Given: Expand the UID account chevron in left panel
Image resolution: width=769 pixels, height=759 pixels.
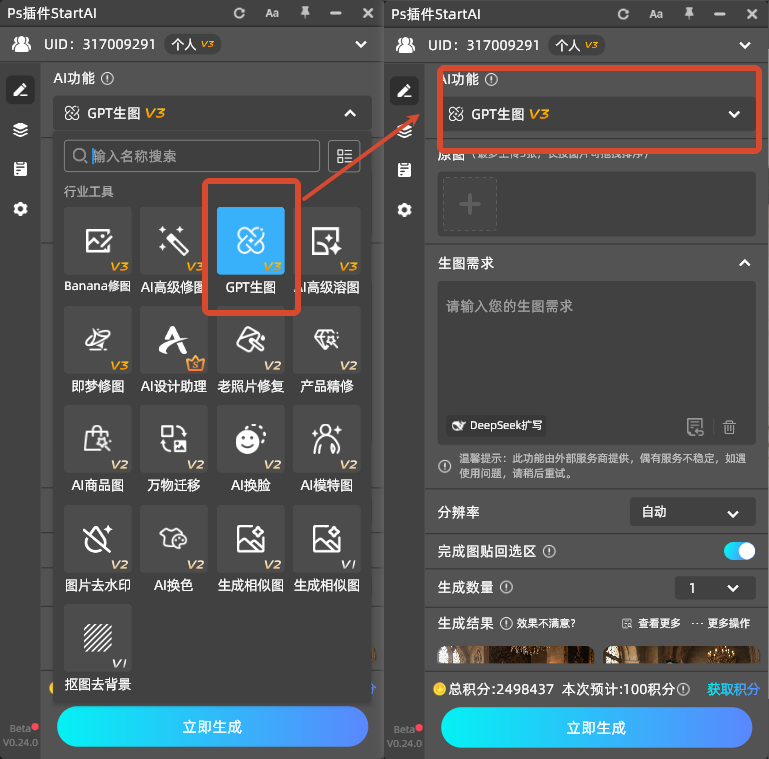Looking at the screenshot, I should click(361, 44).
